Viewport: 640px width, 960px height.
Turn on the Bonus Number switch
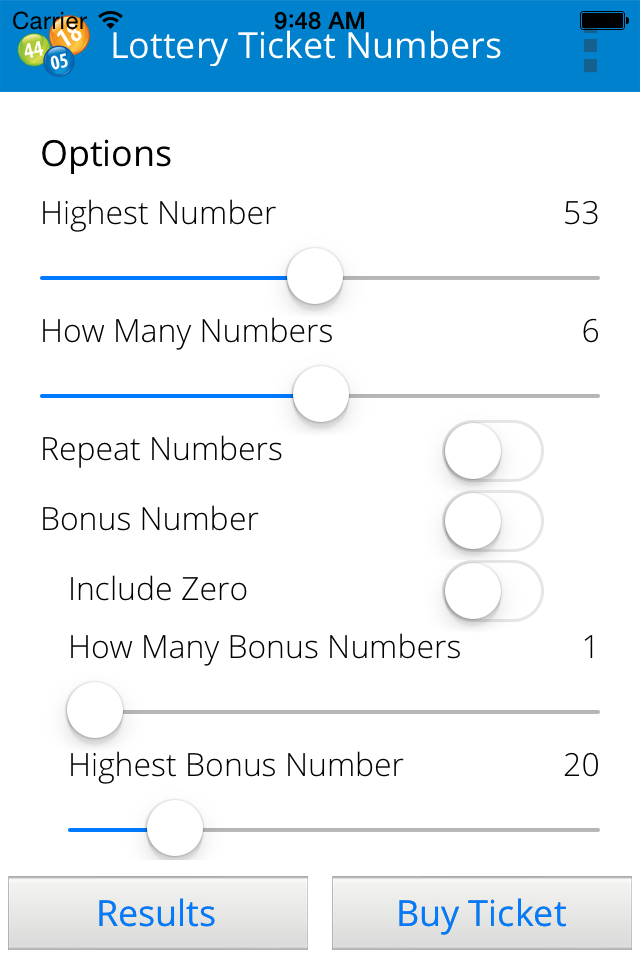(493, 521)
